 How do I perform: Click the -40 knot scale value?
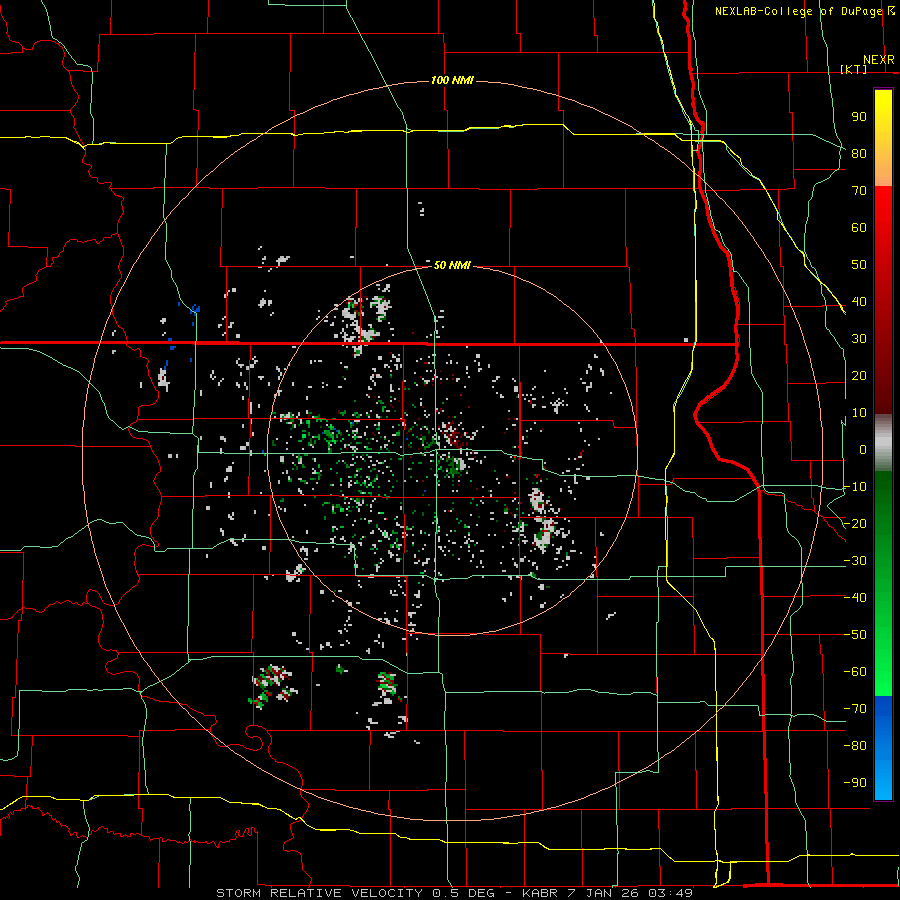point(855,598)
